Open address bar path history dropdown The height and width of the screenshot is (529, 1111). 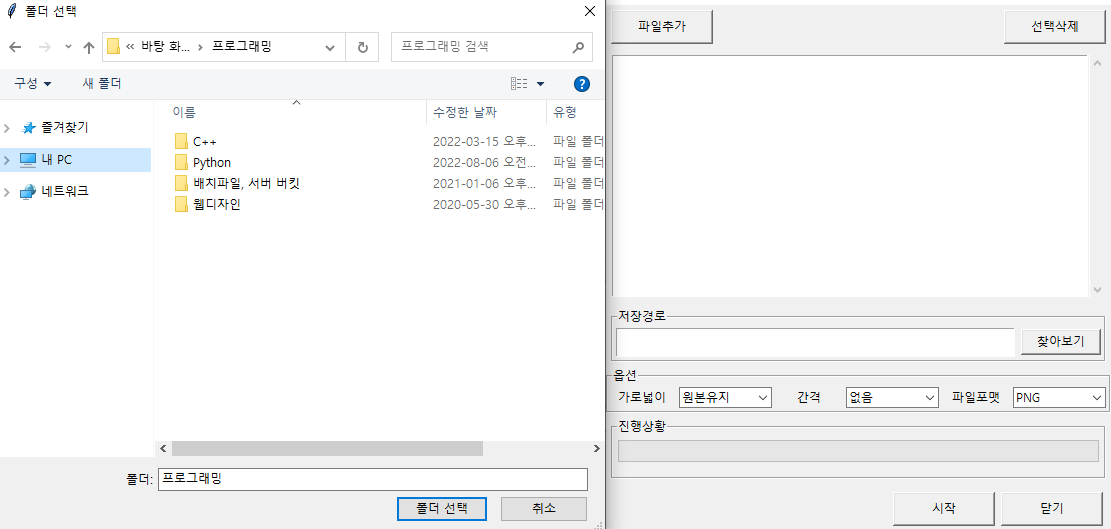pos(329,47)
